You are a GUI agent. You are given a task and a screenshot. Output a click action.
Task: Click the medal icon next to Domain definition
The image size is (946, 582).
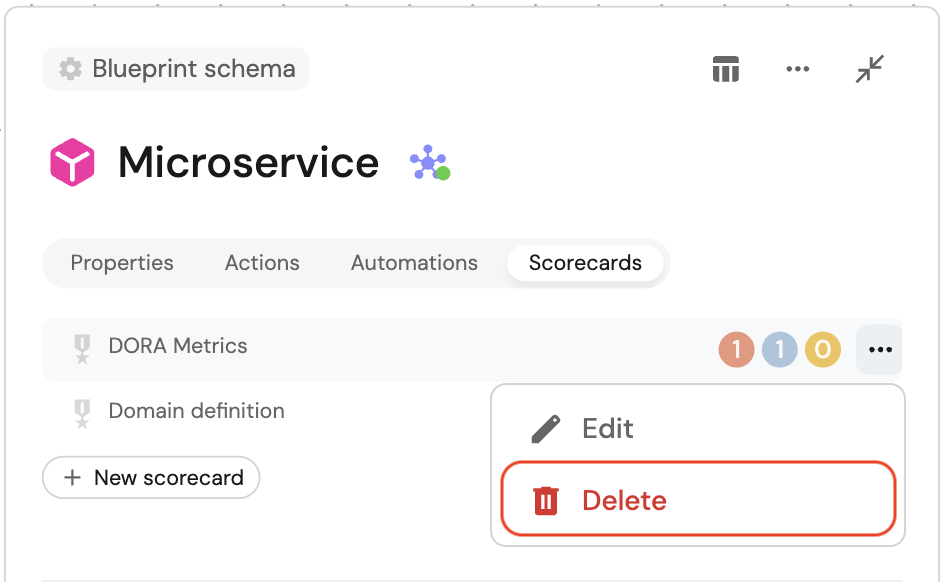pyautogui.click(x=82, y=413)
